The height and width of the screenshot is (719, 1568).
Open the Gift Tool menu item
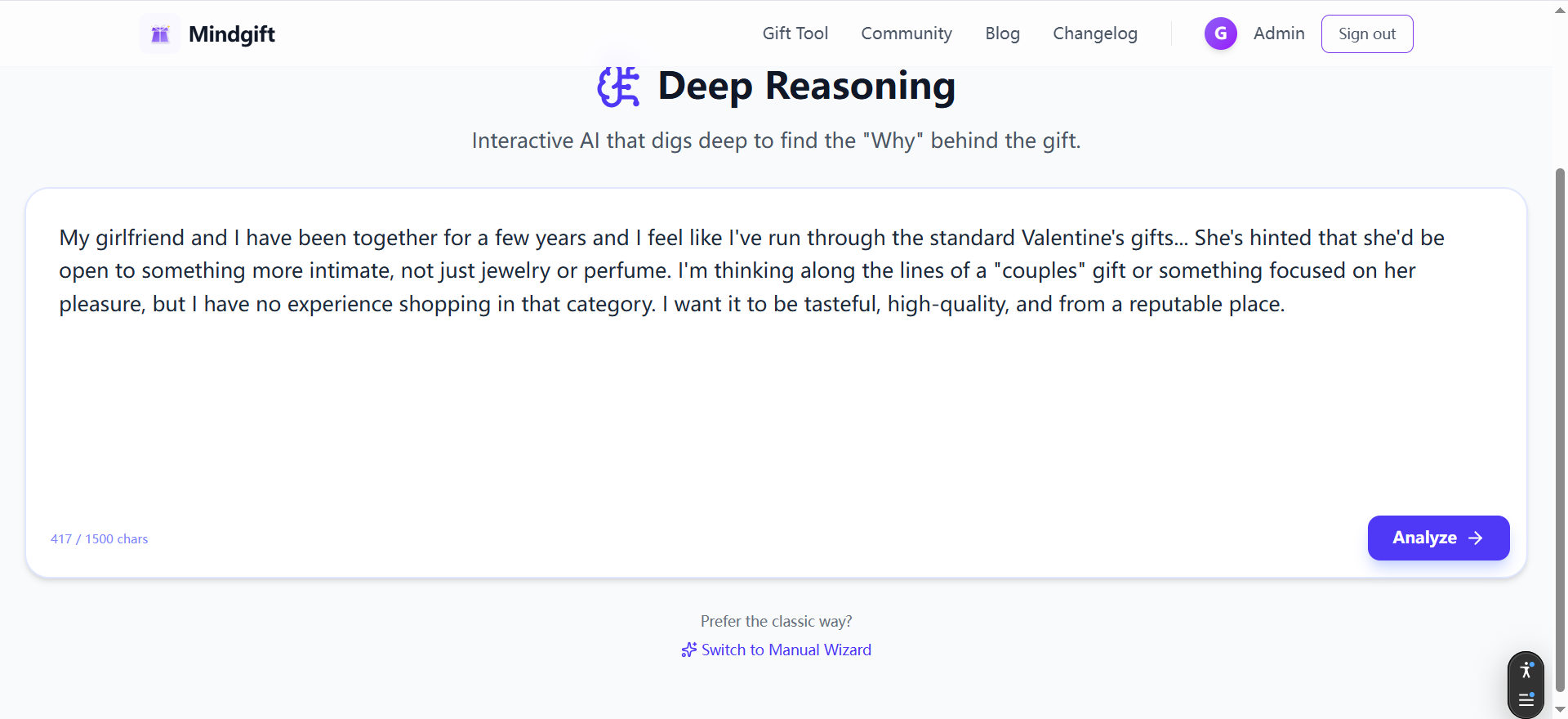click(x=795, y=33)
